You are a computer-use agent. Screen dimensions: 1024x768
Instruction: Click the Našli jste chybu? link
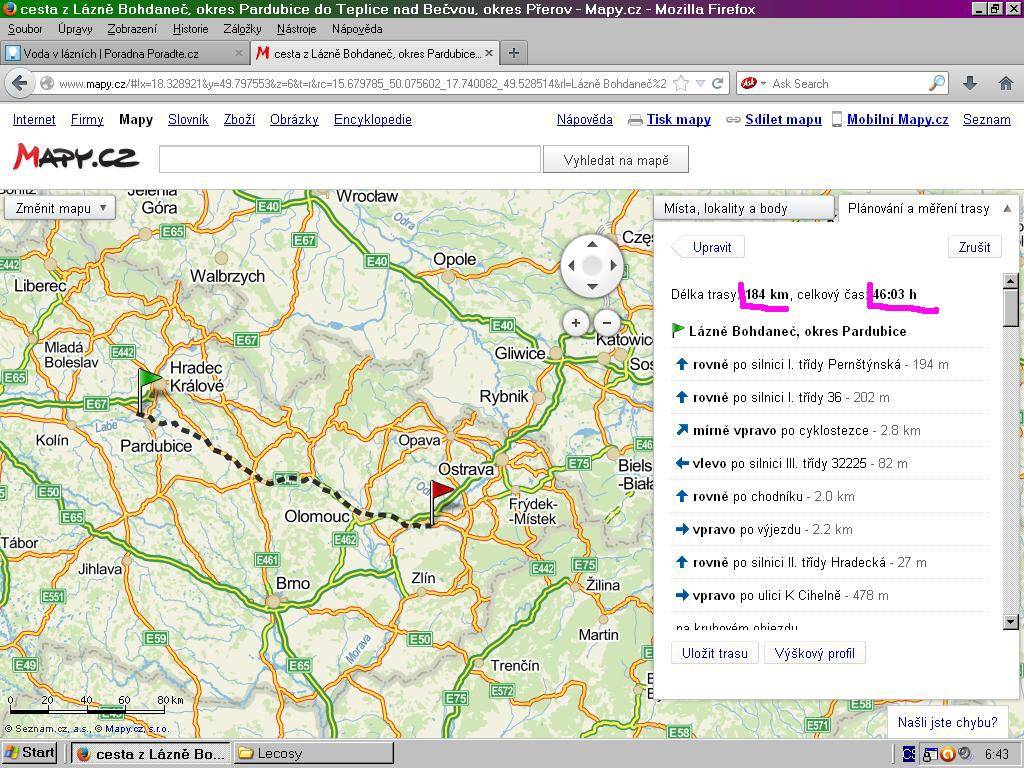[x=948, y=722]
